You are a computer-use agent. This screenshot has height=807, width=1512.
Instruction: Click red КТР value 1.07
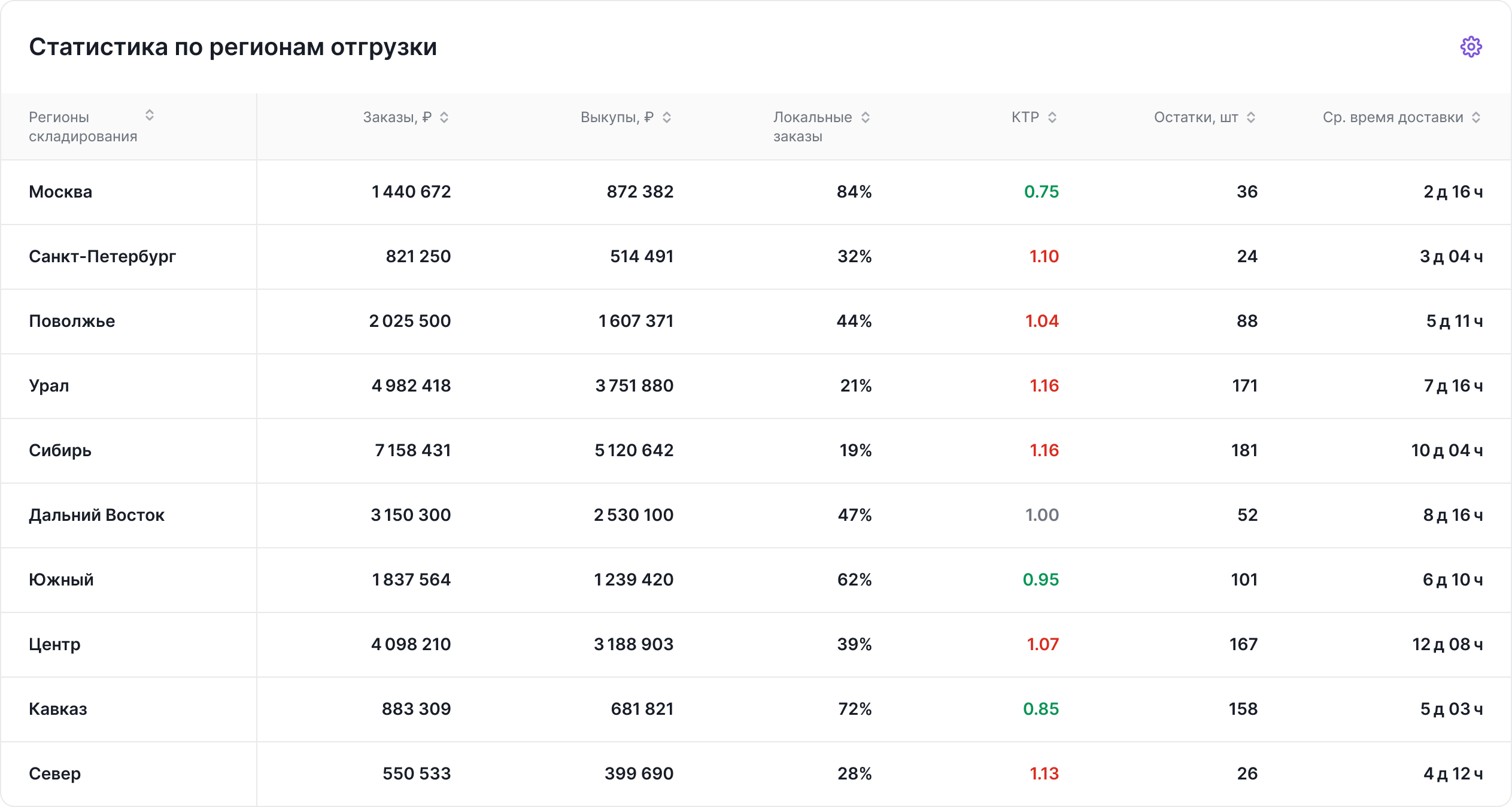(x=1043, y=644)
